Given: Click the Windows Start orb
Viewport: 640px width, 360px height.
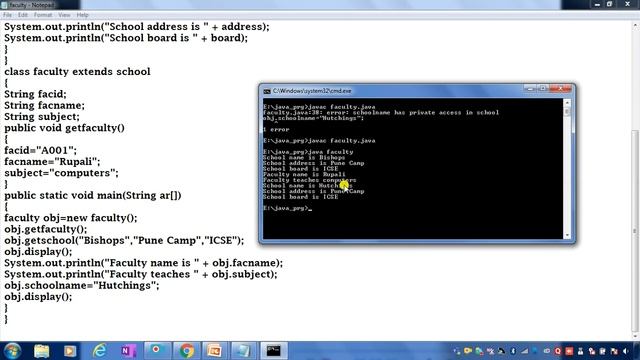Looking at the screenshot, I should [12, 351].
